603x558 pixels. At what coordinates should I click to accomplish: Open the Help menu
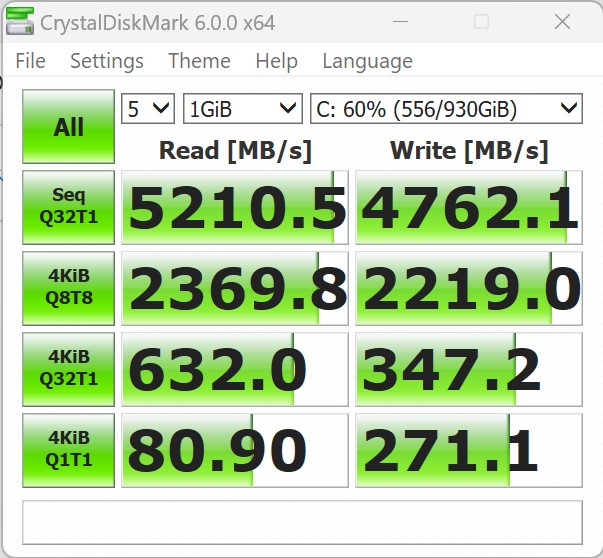point(277,61)
